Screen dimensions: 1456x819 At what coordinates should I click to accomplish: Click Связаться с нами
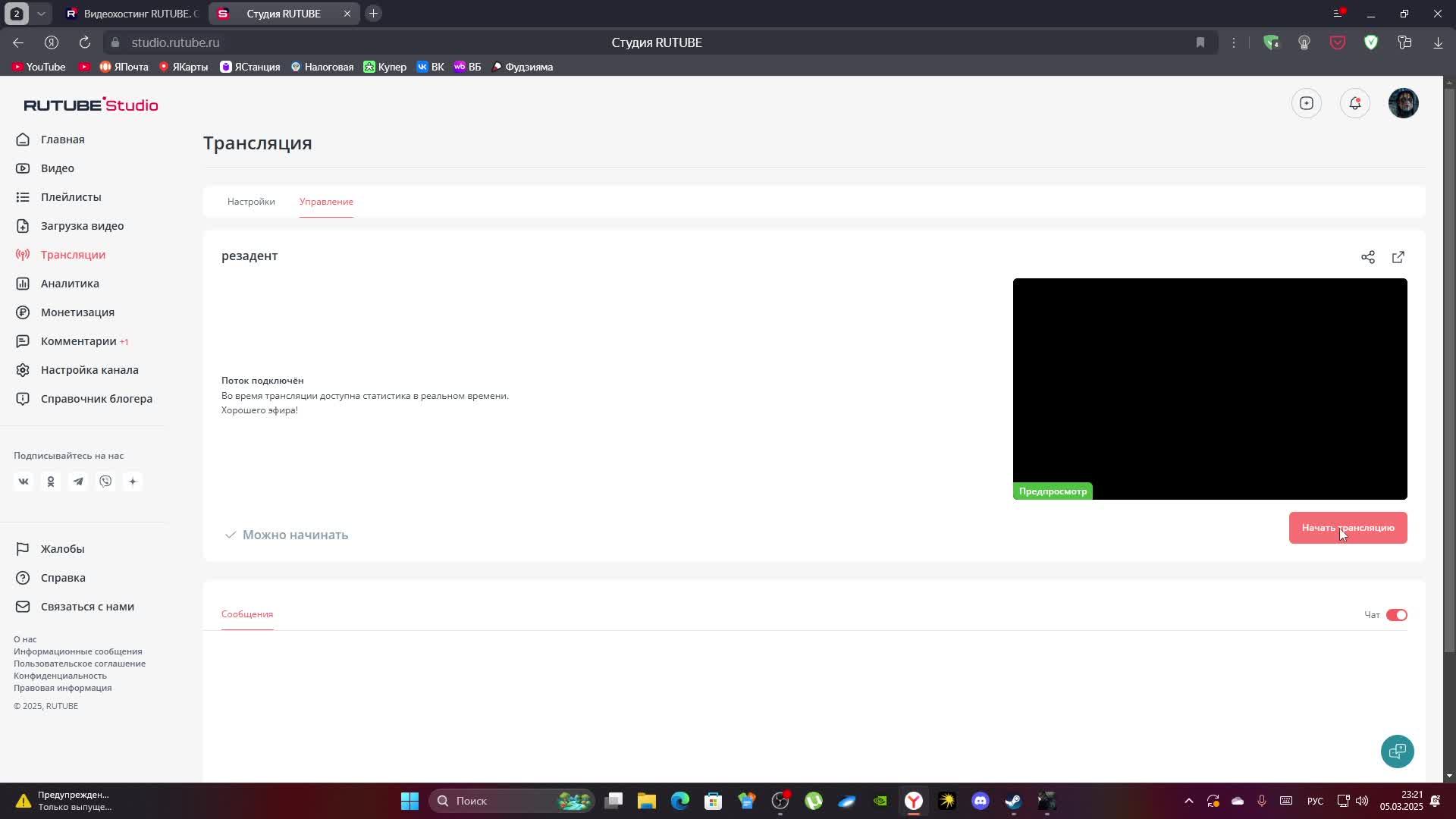[87, 607]
